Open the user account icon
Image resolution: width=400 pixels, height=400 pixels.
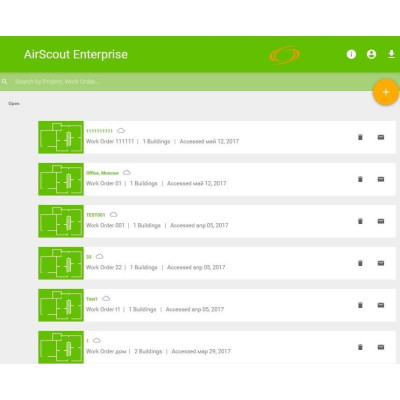(x=371, y=54)
